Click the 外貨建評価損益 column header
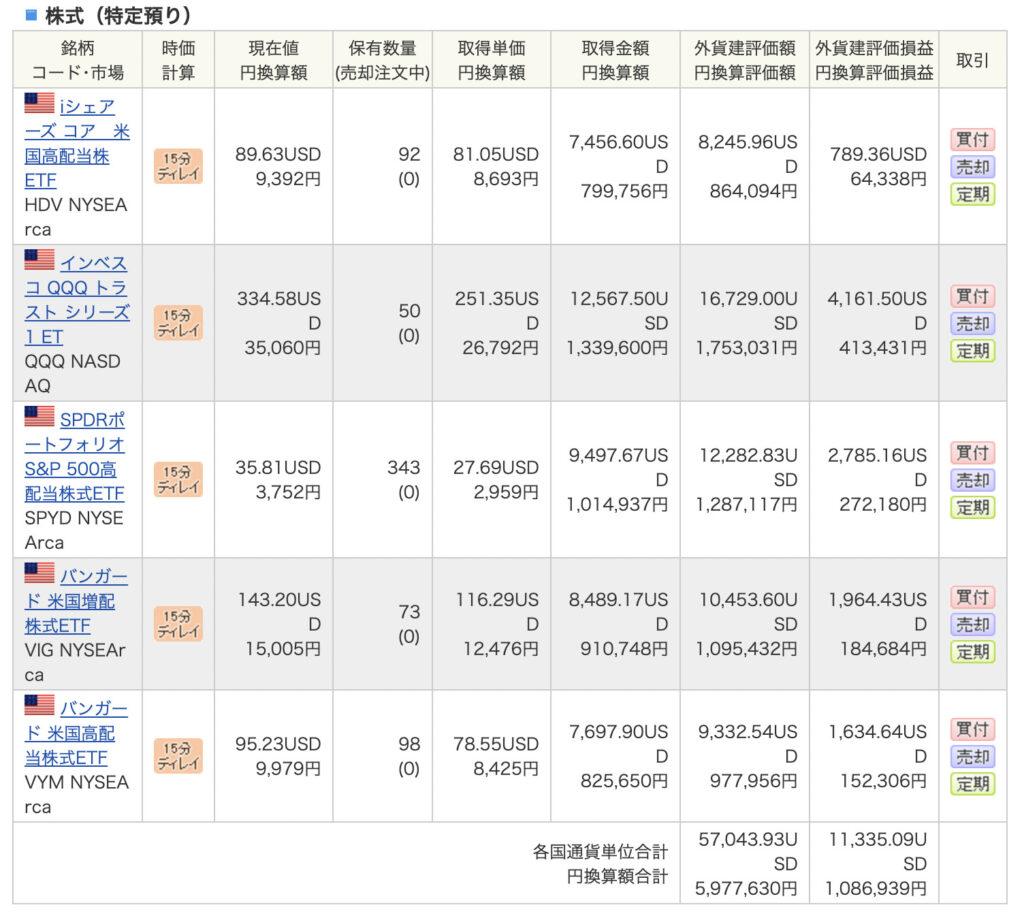Screen dimensions: 1024x918 [x=874, y=59]
